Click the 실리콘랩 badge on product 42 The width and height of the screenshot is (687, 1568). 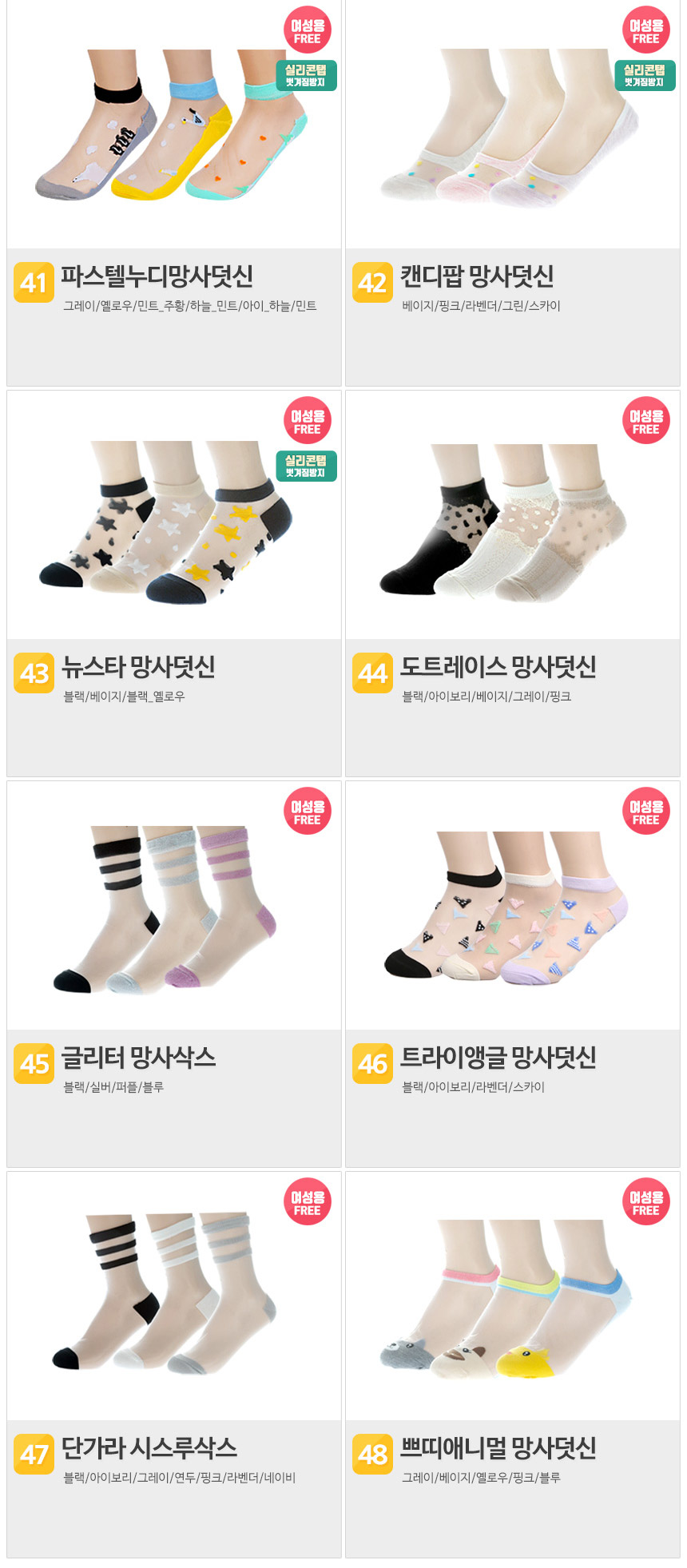[645, 76]
